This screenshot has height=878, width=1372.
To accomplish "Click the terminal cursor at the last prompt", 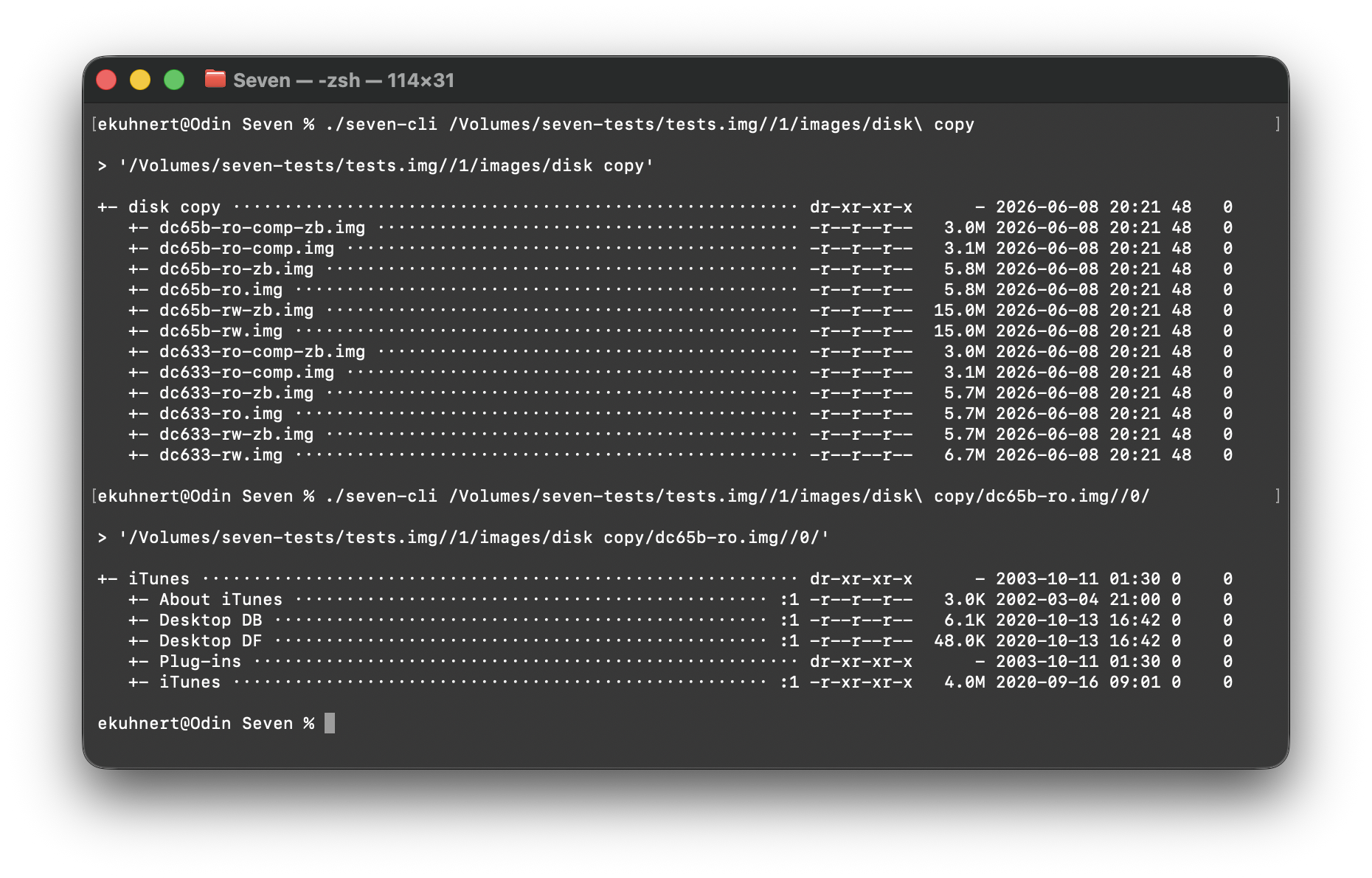I will click(x=330, y=723).
